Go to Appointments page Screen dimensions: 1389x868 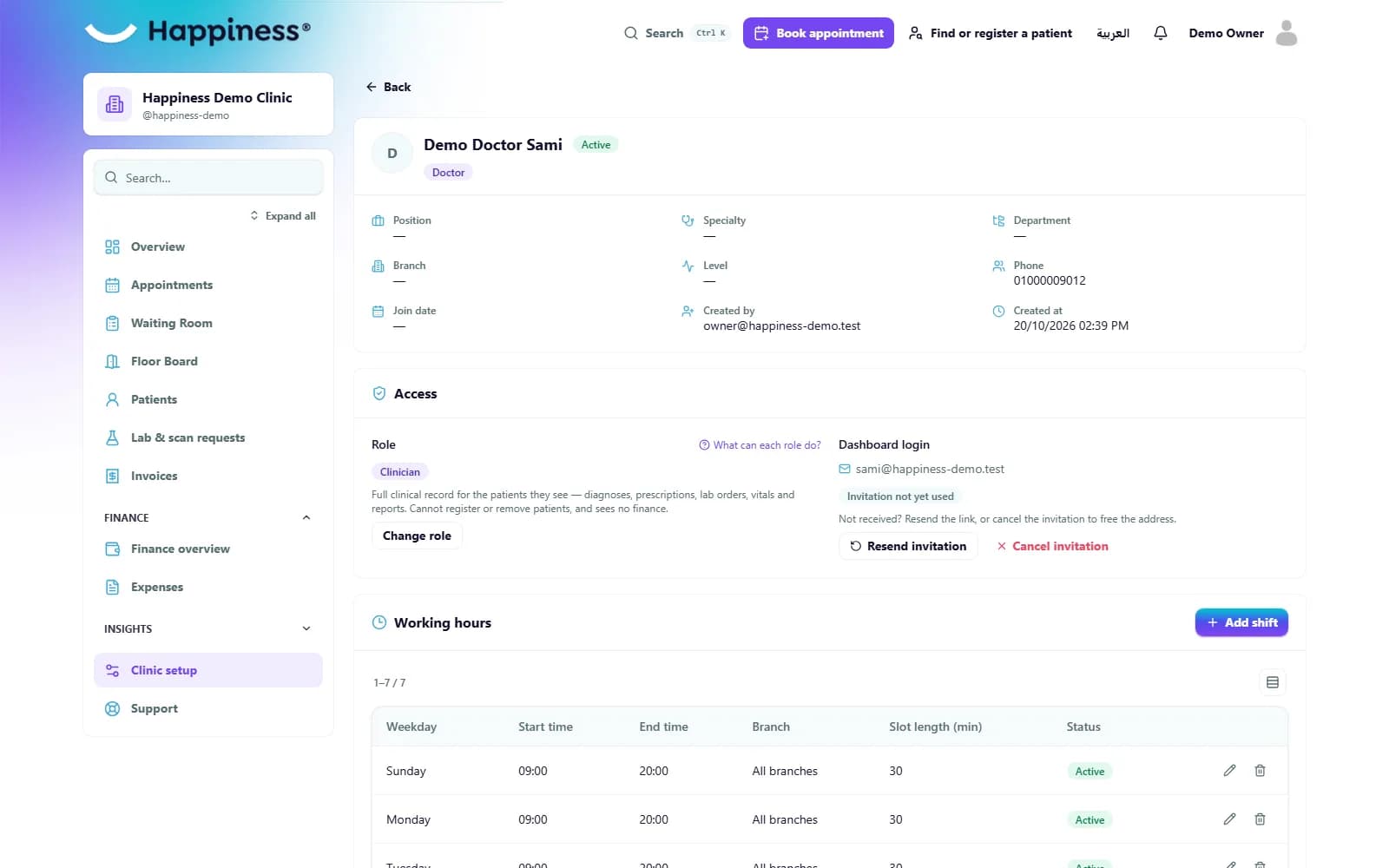point(208,285)
